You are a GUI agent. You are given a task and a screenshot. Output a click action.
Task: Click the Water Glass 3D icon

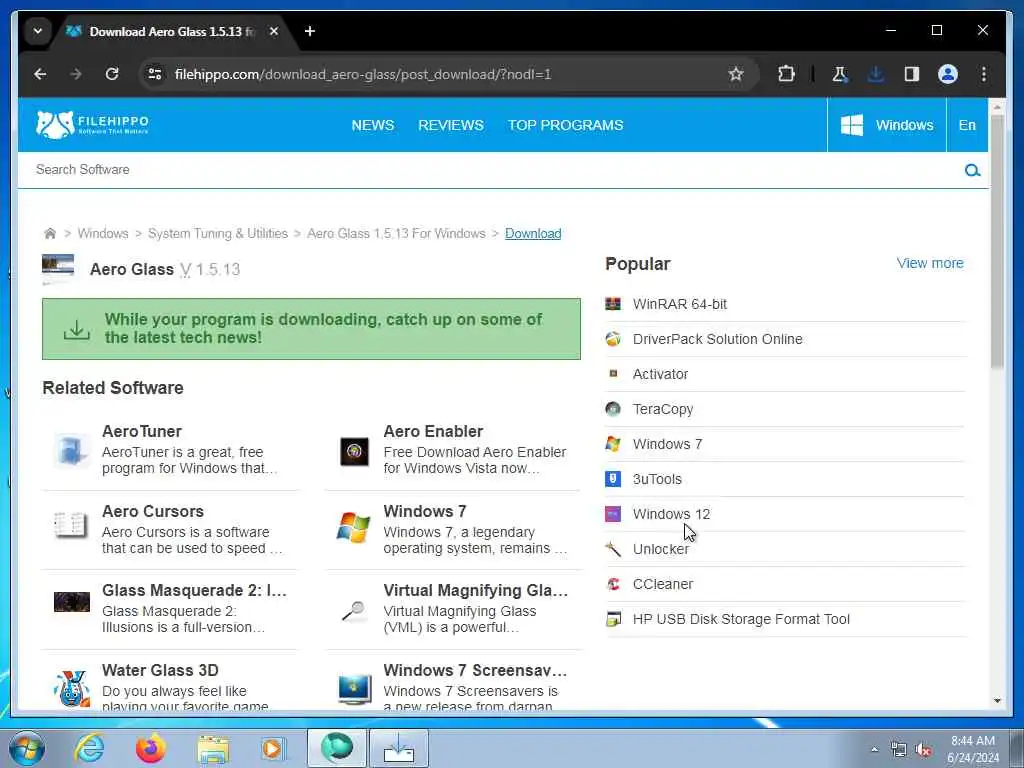pos(71,688)
